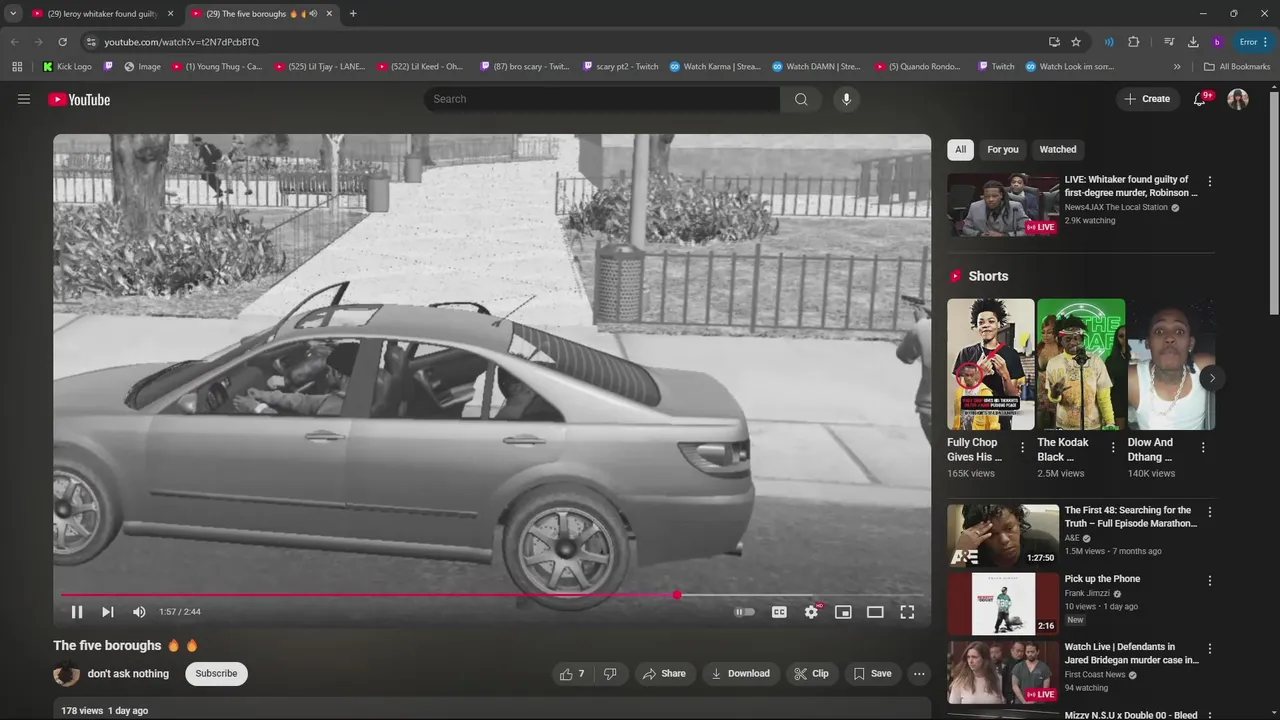The width and height of the screenshot is (1280, 720).
Task: Go back to the previous page
Action: click(x=14, y=42)
